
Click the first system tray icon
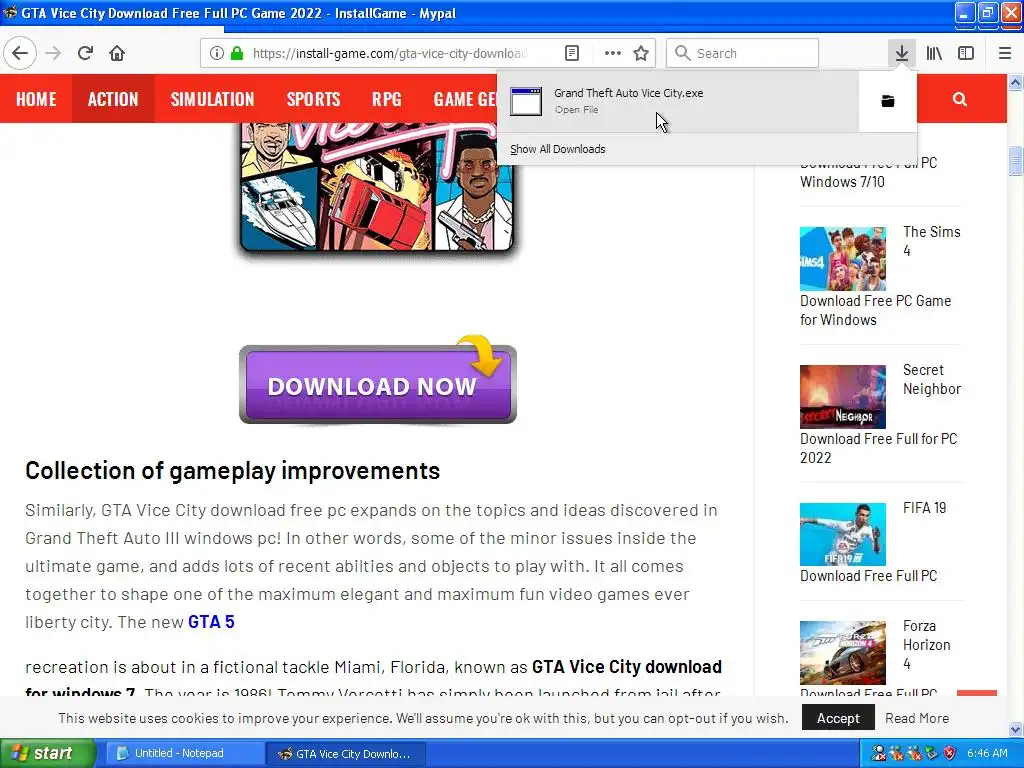point(879,754)
